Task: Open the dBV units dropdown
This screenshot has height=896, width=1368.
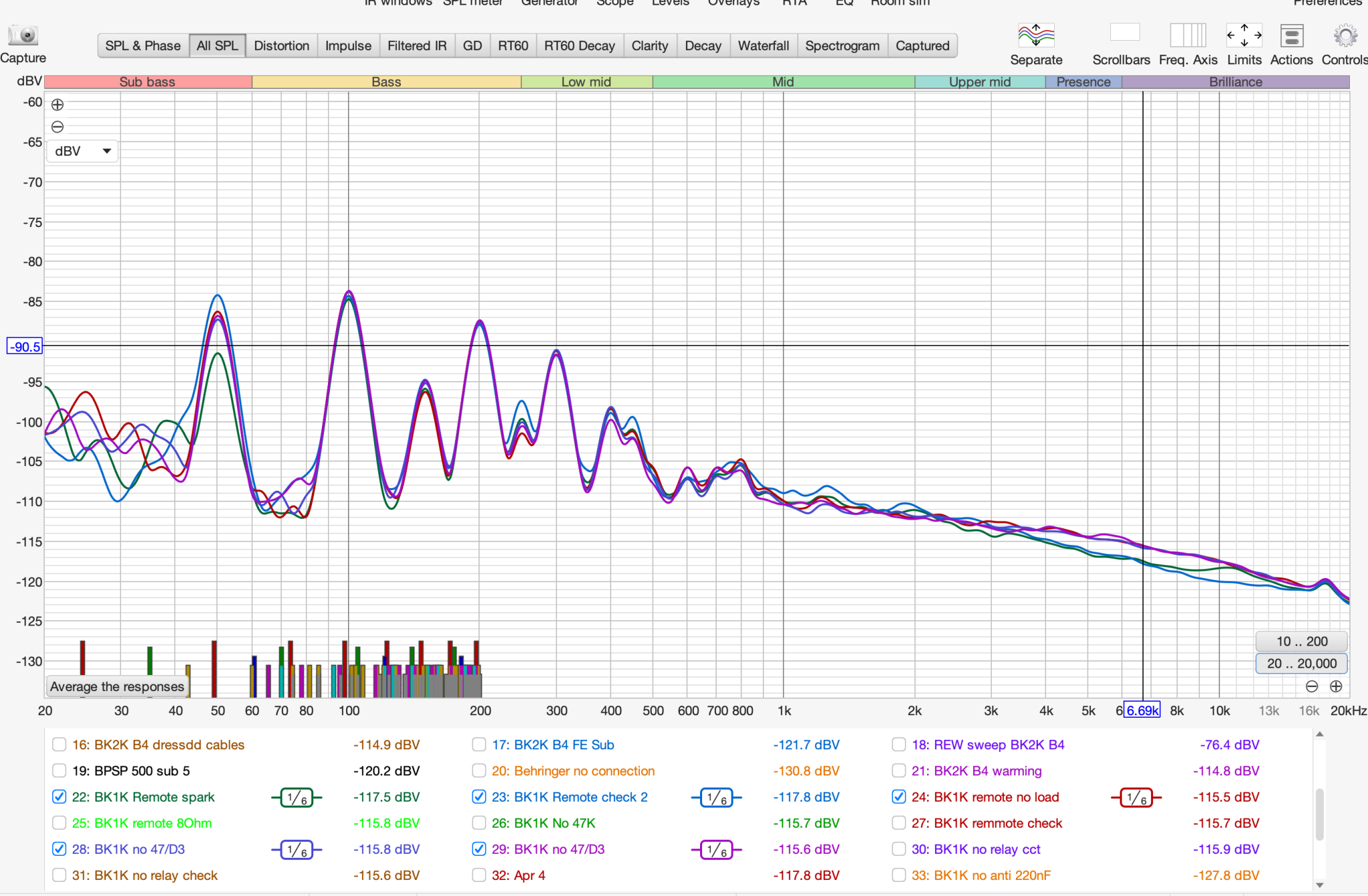Action: (83, 151)
